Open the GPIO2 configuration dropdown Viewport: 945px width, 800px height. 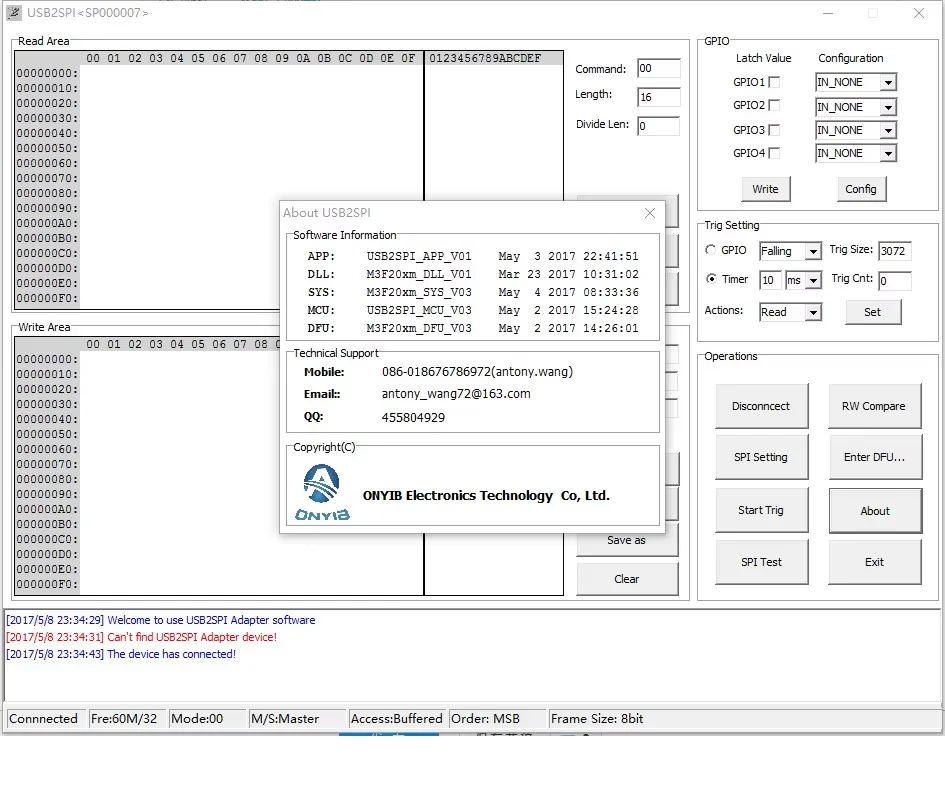(x=888, y=107)
